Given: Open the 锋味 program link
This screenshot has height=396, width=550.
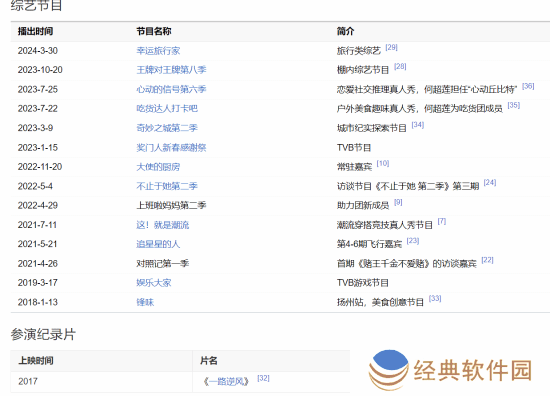Looking at the screenshot, I should (x=145, y=302).
